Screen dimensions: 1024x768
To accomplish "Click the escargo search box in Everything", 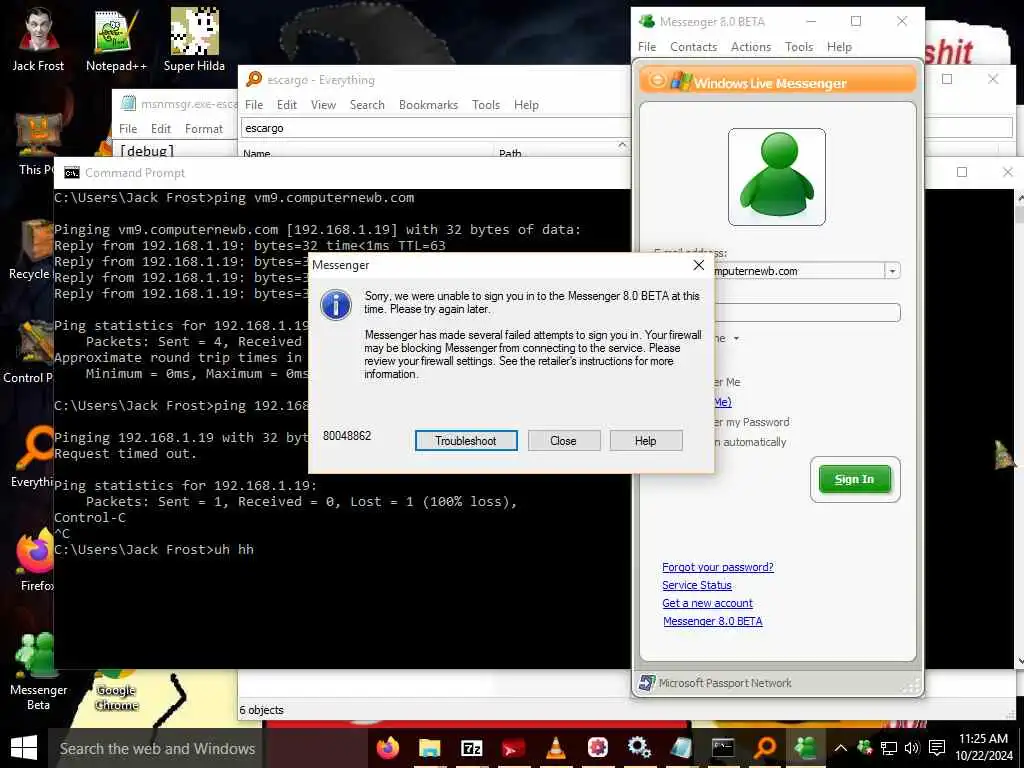I will [x=436, y=128].
